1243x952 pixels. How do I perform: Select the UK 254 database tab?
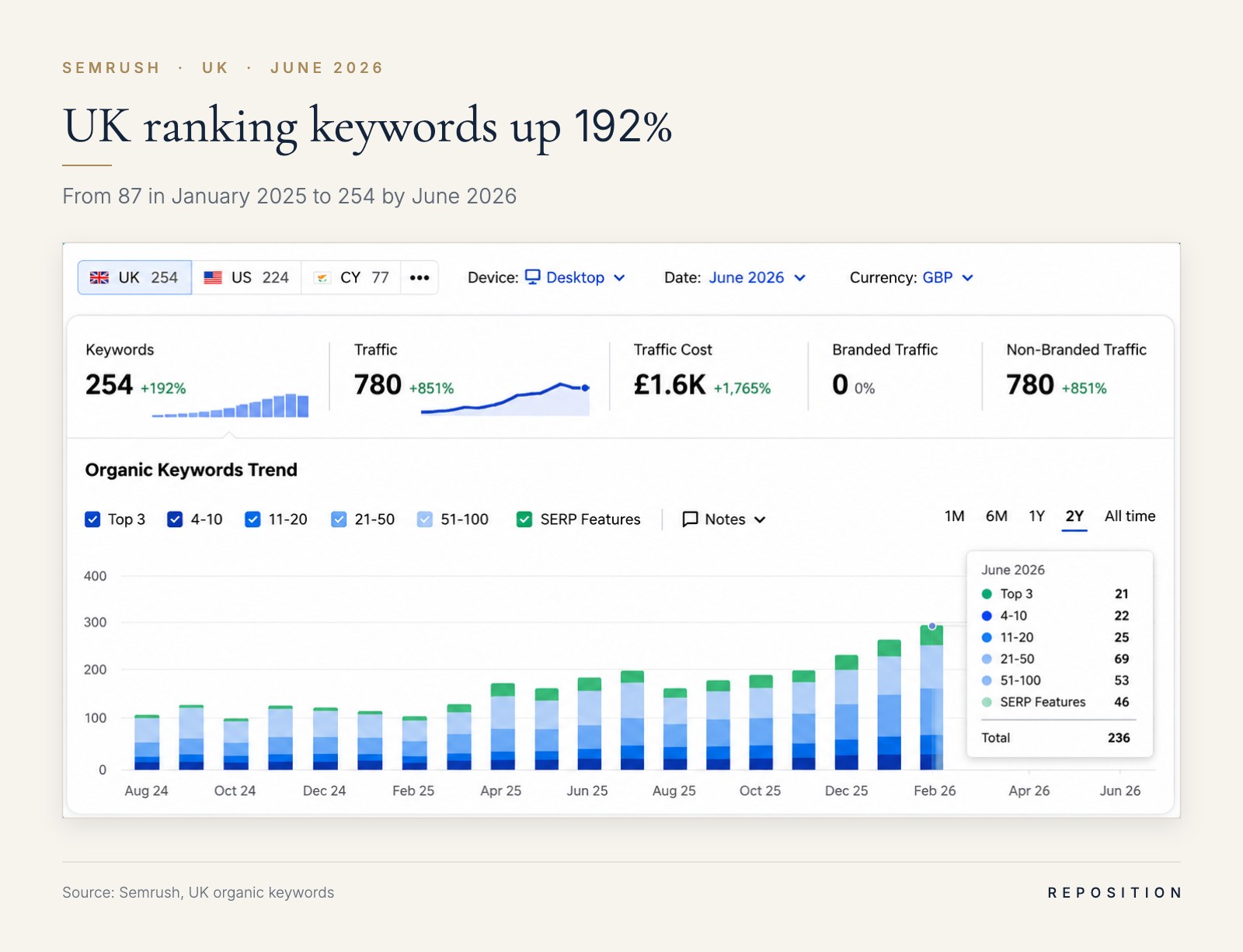click(x=134, y=277)
